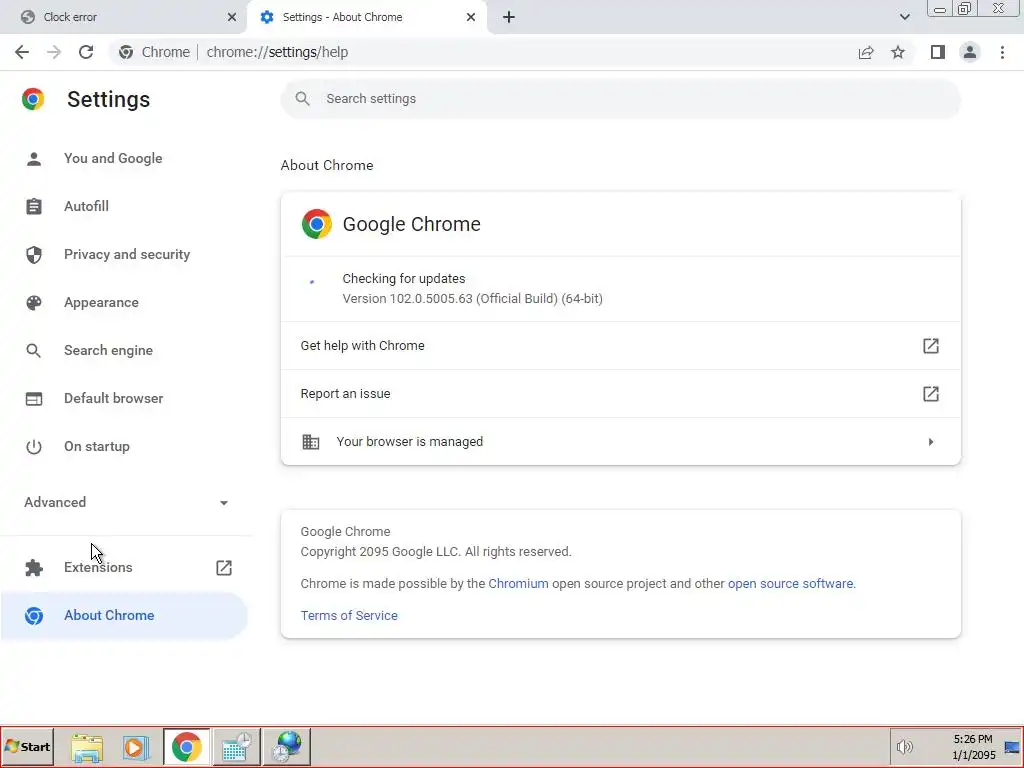The image size is (1024, 768).
Task: Click the puzzle piece Extensions icon
Action: click(x=34, y=568)
